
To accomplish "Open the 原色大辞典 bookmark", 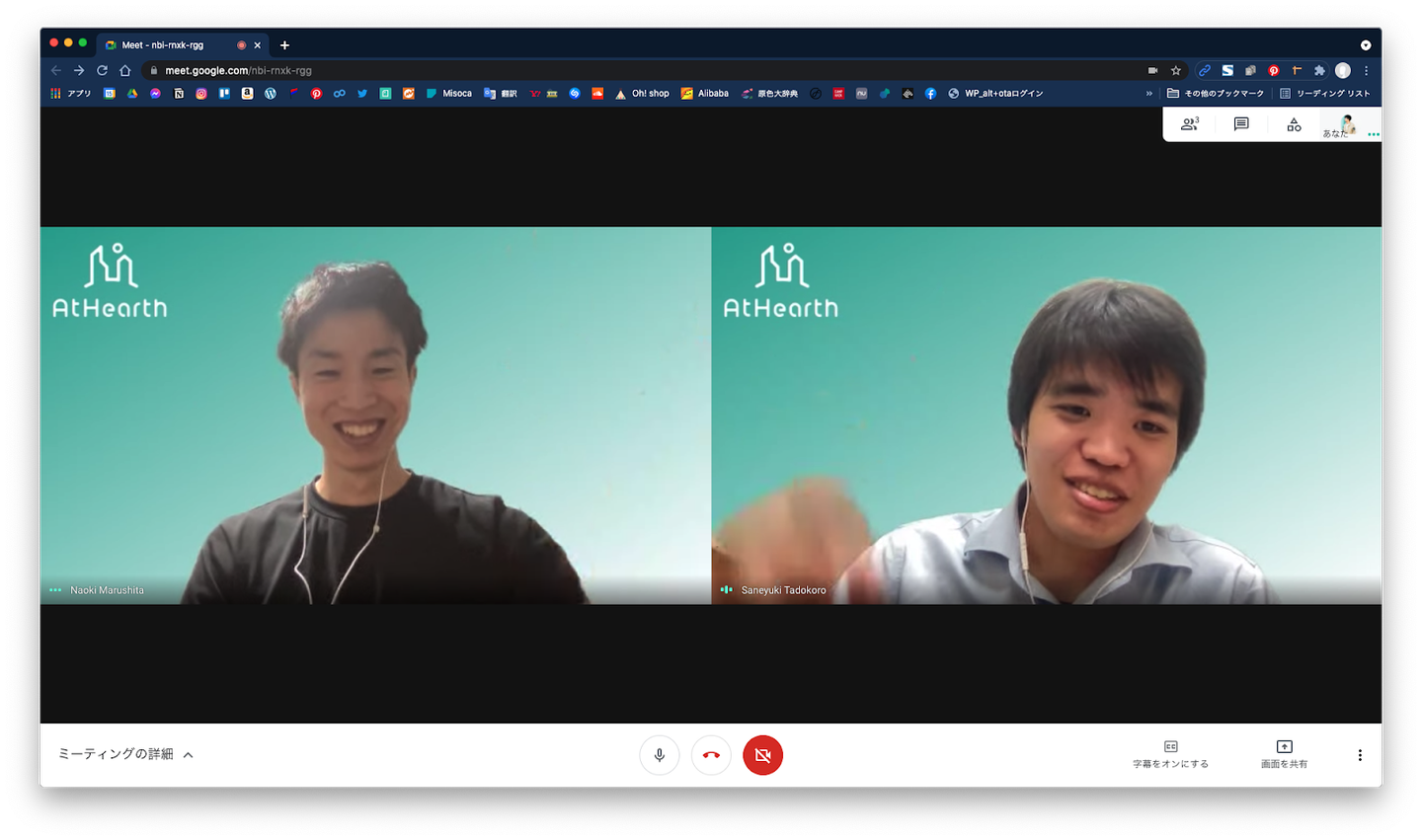I will pos(770,94).
